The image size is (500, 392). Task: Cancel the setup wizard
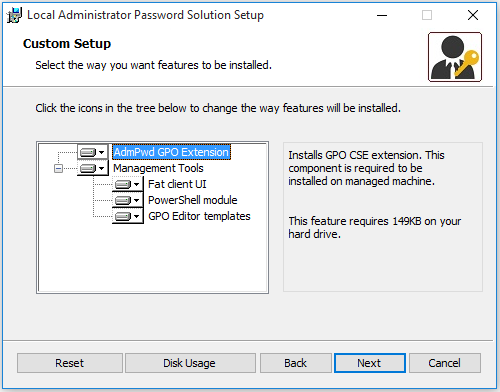(445, 363)
